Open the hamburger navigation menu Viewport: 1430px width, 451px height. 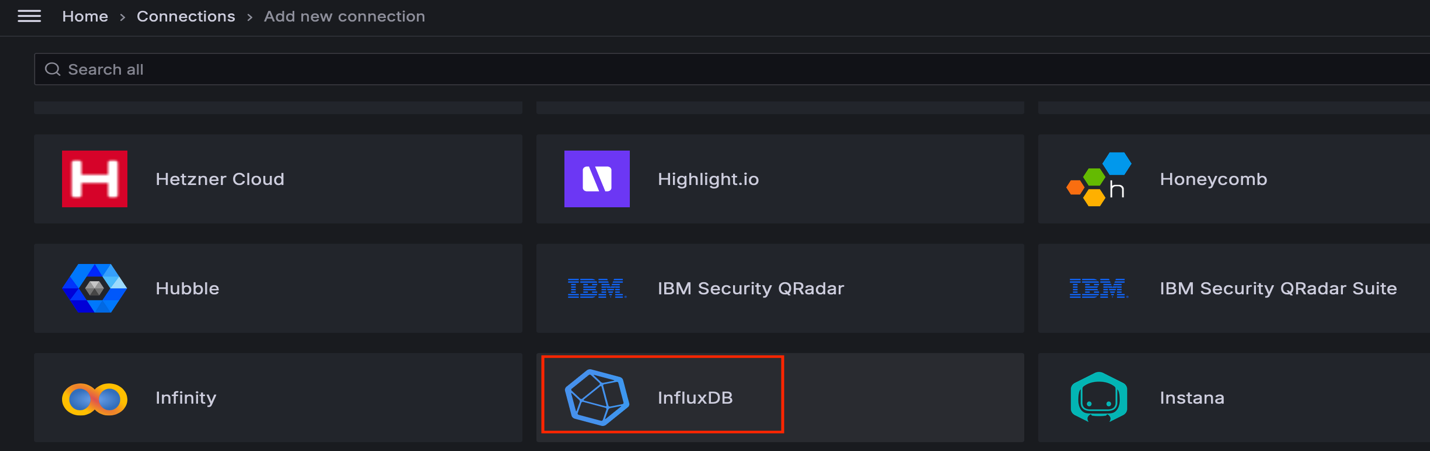(29, 16)
